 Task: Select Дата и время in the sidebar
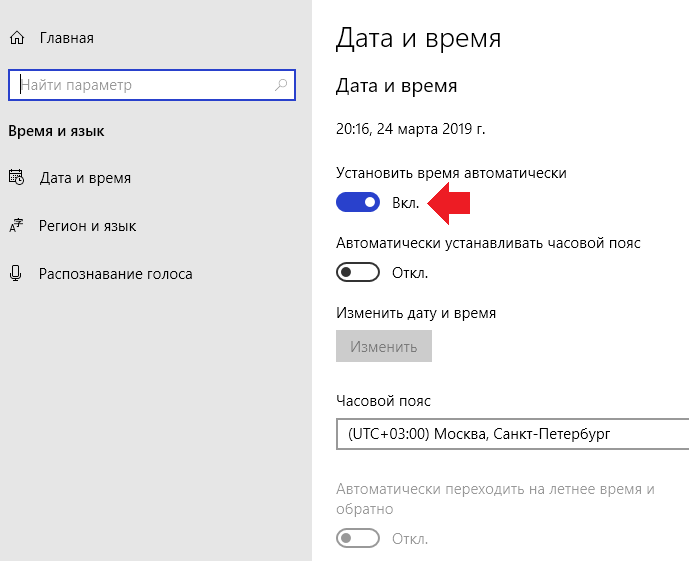point(85,178)
